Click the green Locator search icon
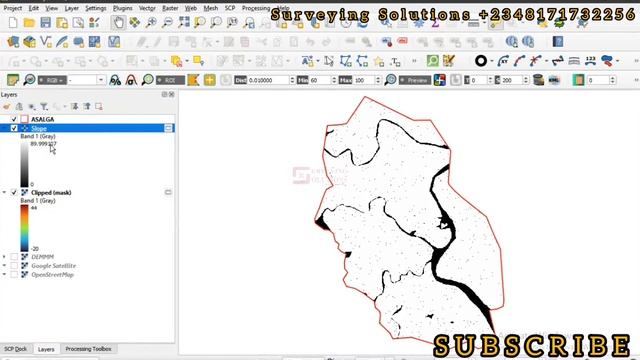Image resolution: width=640 pixels, height=360 pixels. [x=432, y=61]
